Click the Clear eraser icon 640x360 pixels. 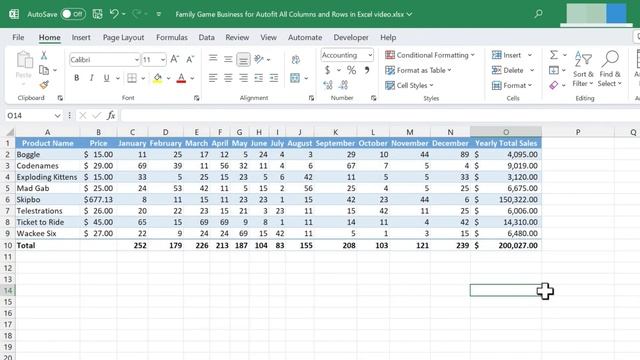553,85
